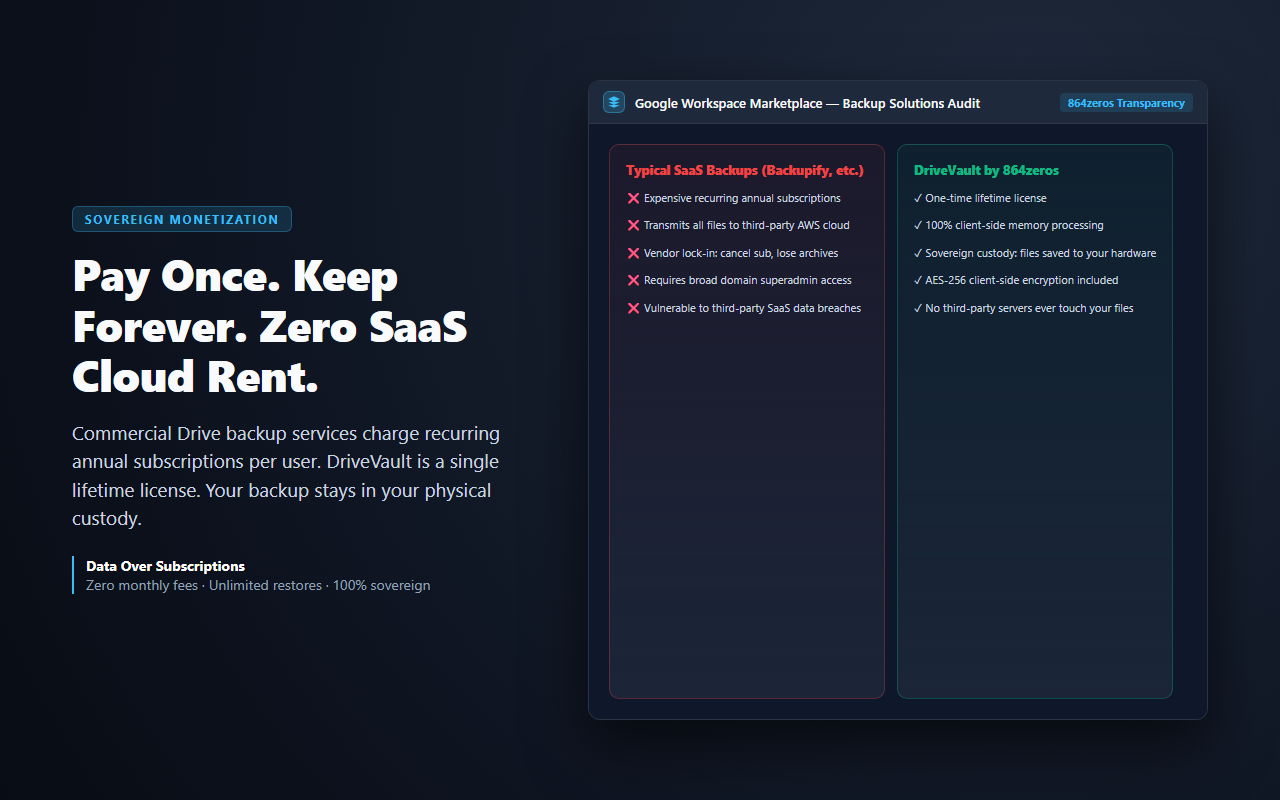Viewport: 1280px width, 800px height.
Task: Select the 'Typical SaaS Backups (Backupify, etc.)' heading
Action: tap(745, 171)
